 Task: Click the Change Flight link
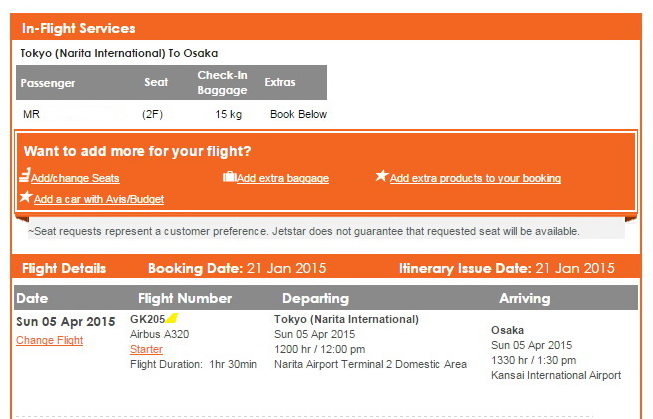click(x=50, y=340)
